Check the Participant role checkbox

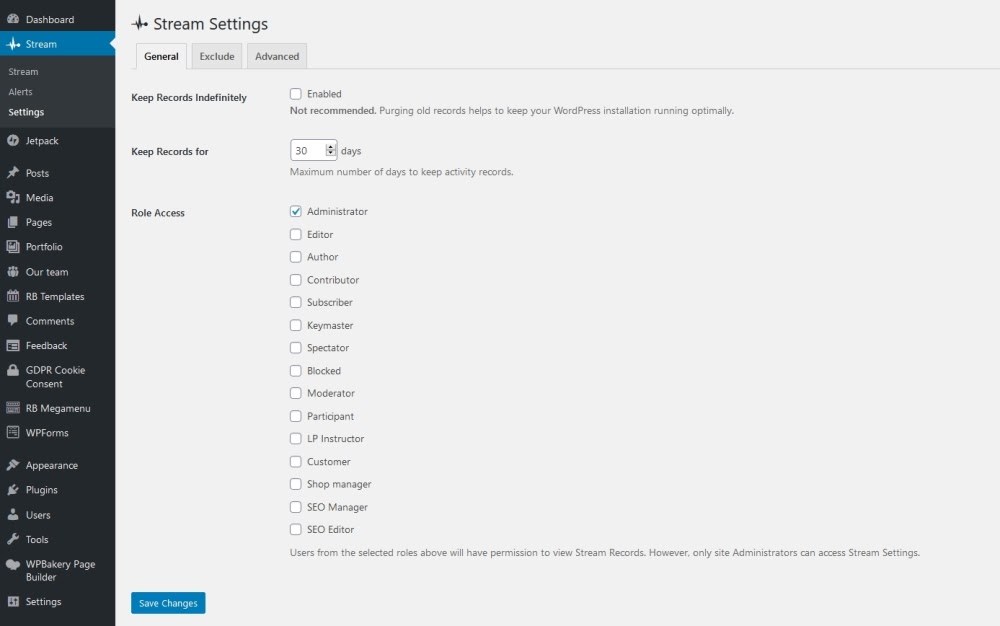coord(295,416)
